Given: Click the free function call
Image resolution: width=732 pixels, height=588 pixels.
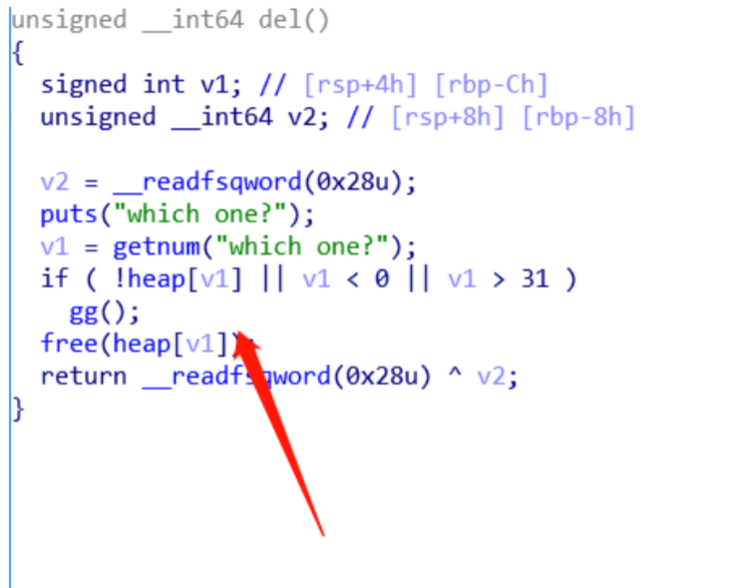Looking at the screenshot, I should tap(69, 343).
